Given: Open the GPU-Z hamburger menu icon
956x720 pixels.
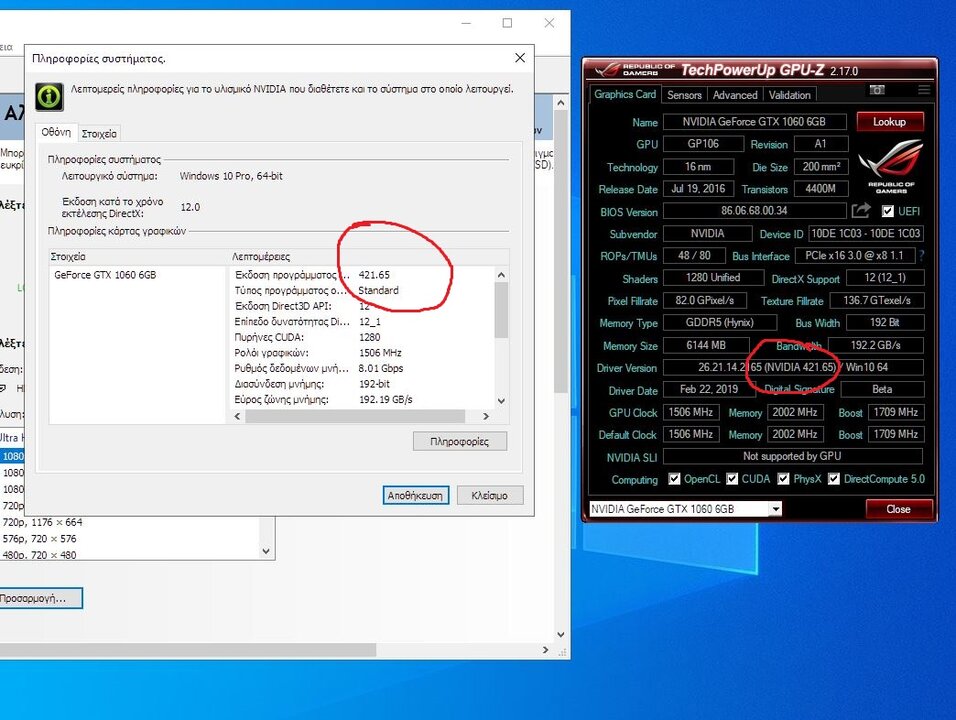Looking at the screenshot, I should [x=924, y=90].
